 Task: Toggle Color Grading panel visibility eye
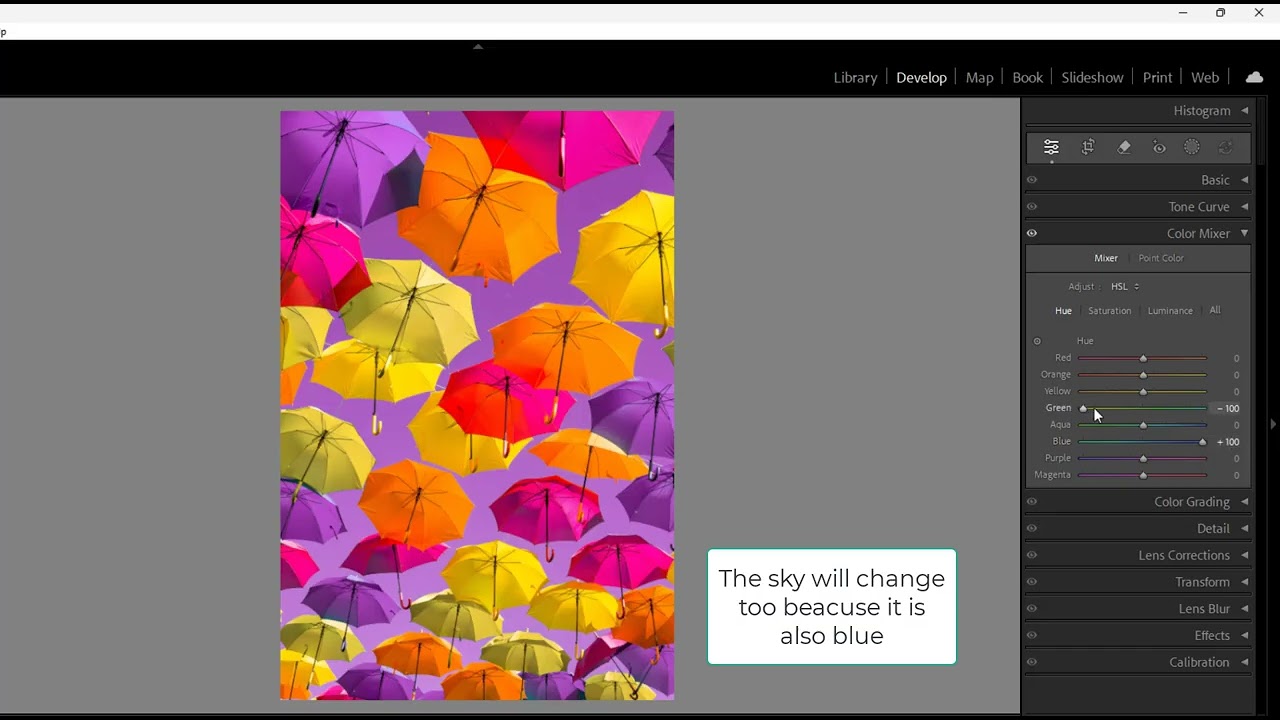[x=1032, y=502]
